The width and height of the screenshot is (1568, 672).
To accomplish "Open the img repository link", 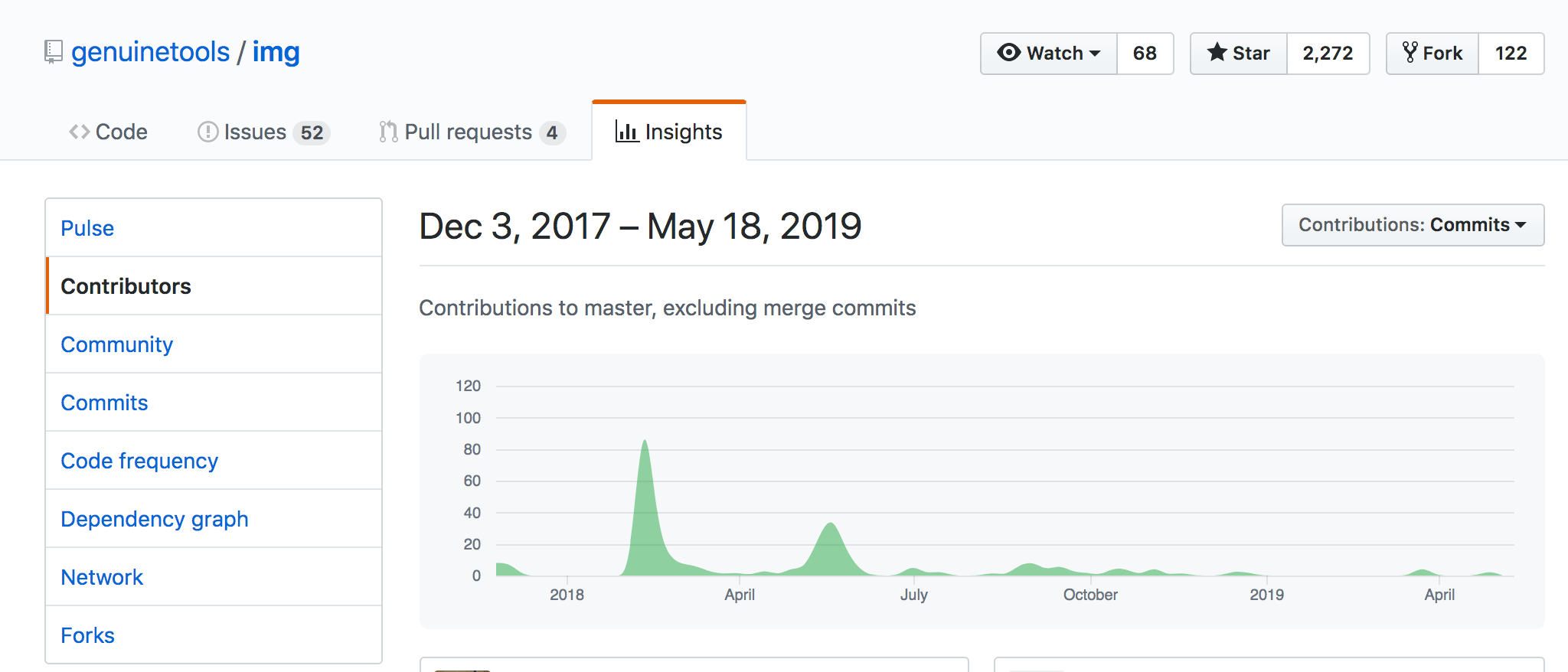I will click(276, 52).
